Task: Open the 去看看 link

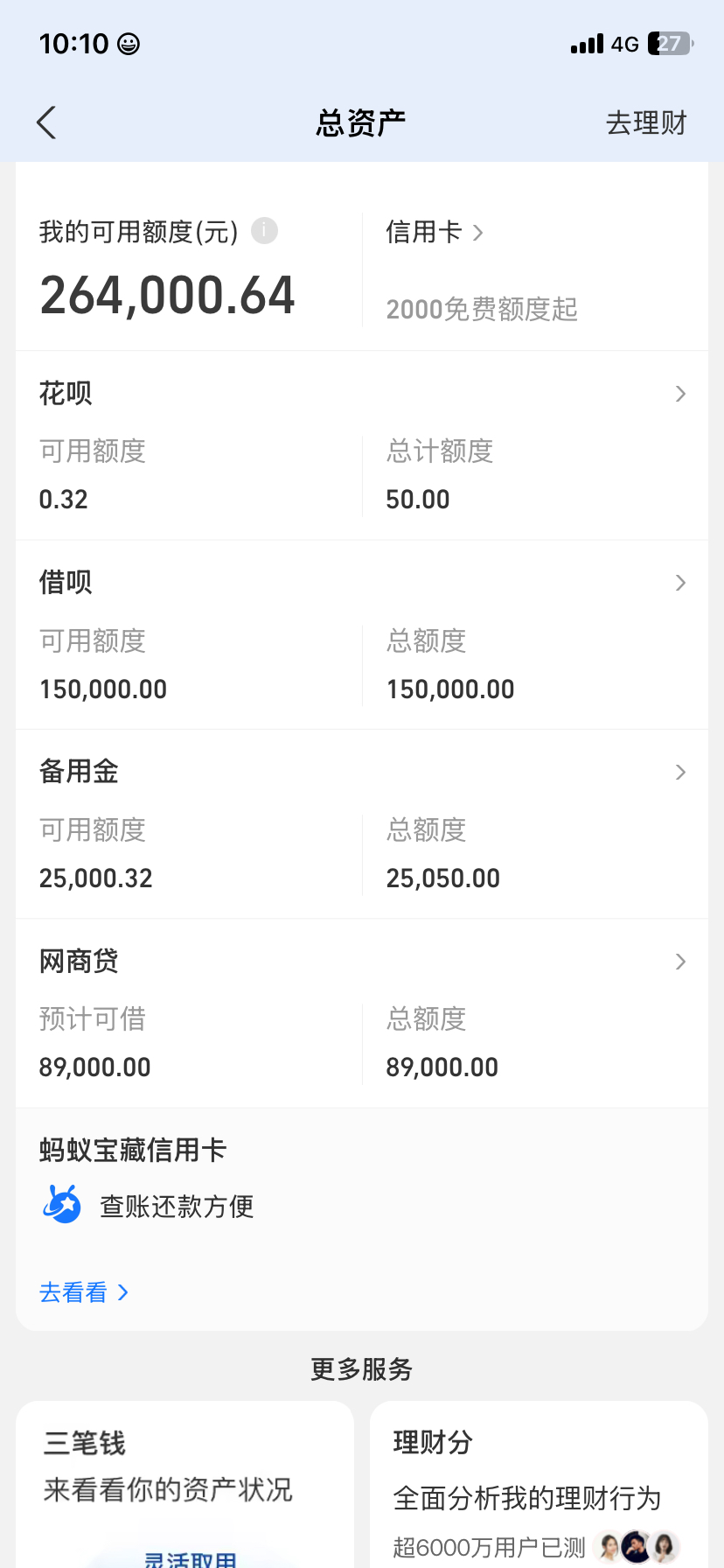Action: point(84,1292)
